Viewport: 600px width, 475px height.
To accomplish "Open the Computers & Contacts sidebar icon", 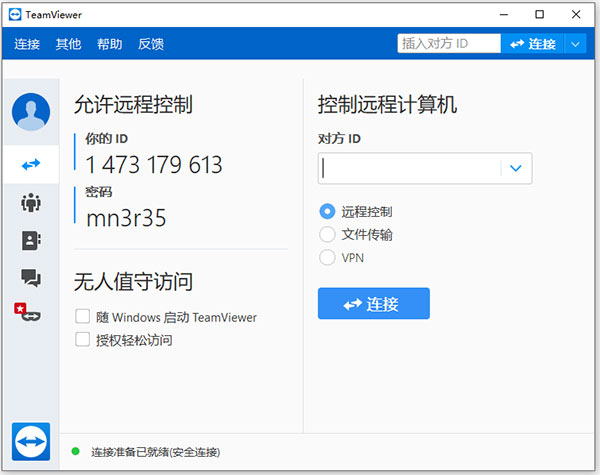I will [31, 240].
